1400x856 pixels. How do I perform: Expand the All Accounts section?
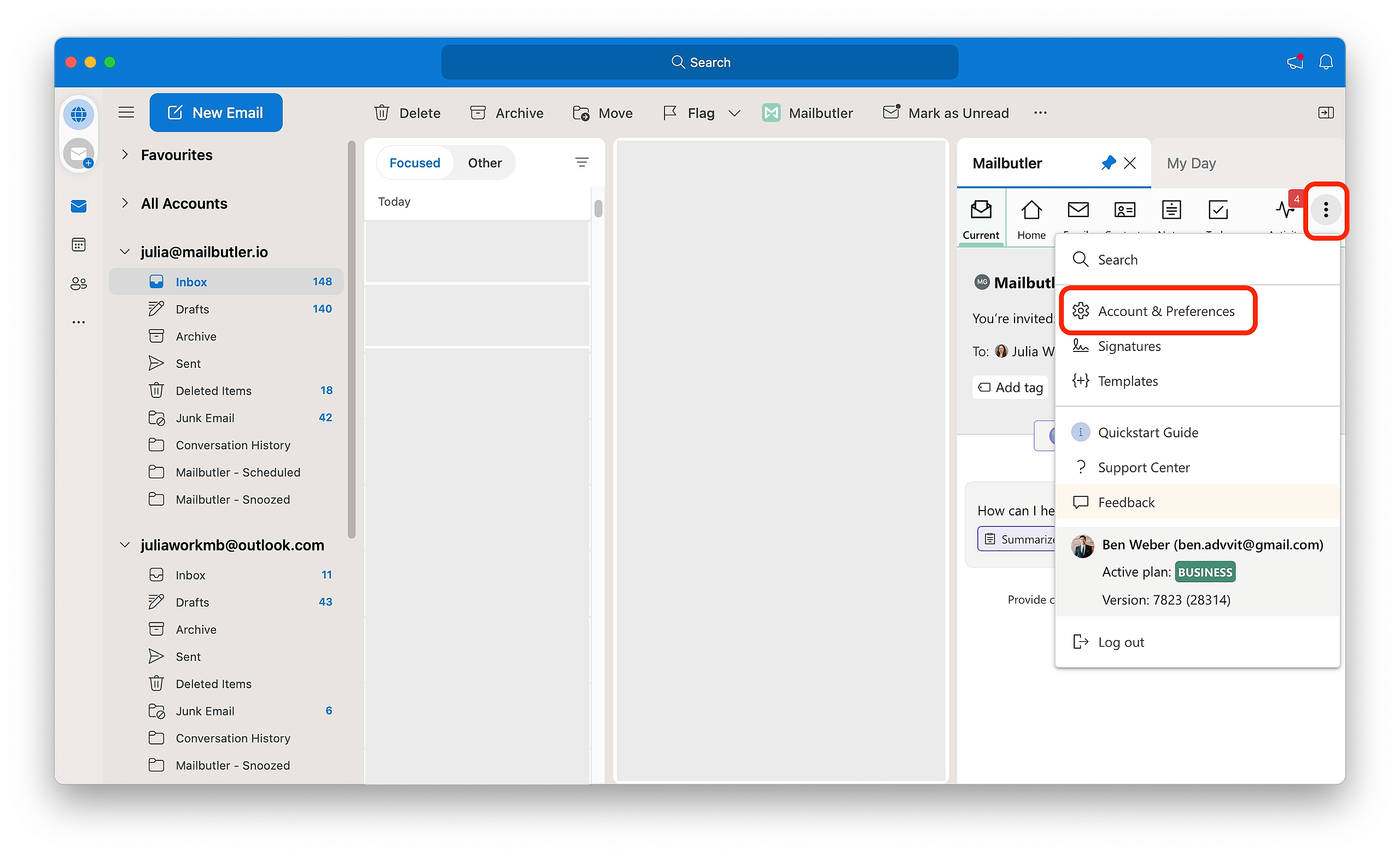click(125, 203)
